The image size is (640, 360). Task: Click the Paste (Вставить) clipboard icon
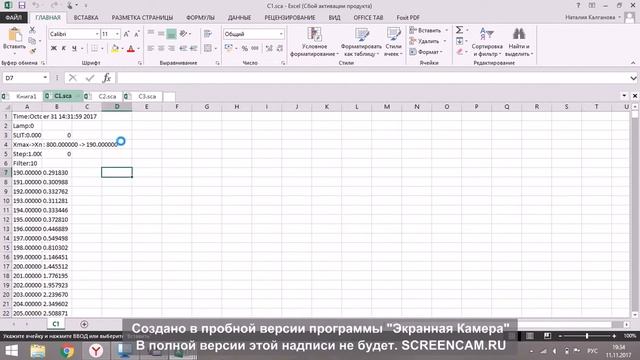(14, 35)
